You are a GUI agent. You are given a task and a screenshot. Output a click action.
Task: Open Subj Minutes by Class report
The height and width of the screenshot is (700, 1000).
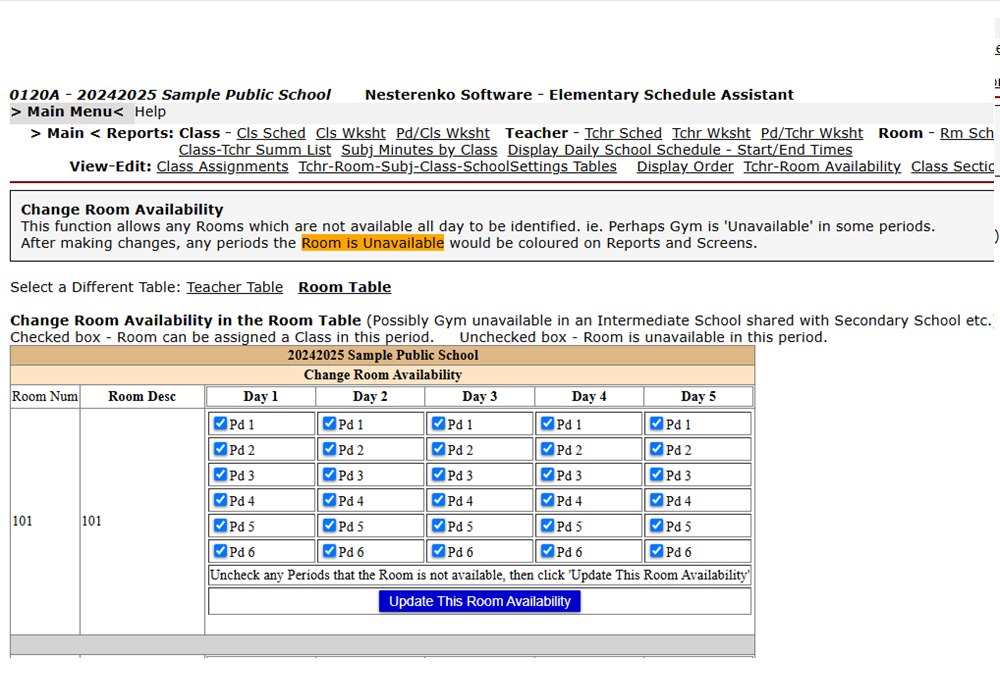(x=419, y=150)
